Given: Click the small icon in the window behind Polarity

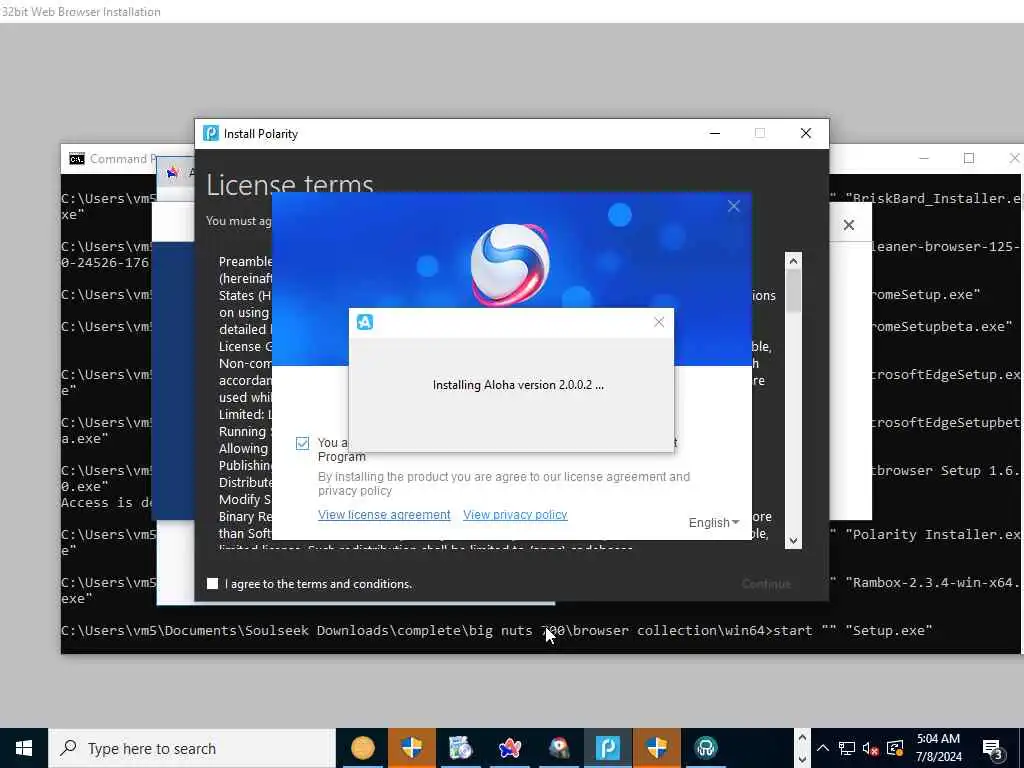Looking at the screenshot, I should tap(172, 172).
